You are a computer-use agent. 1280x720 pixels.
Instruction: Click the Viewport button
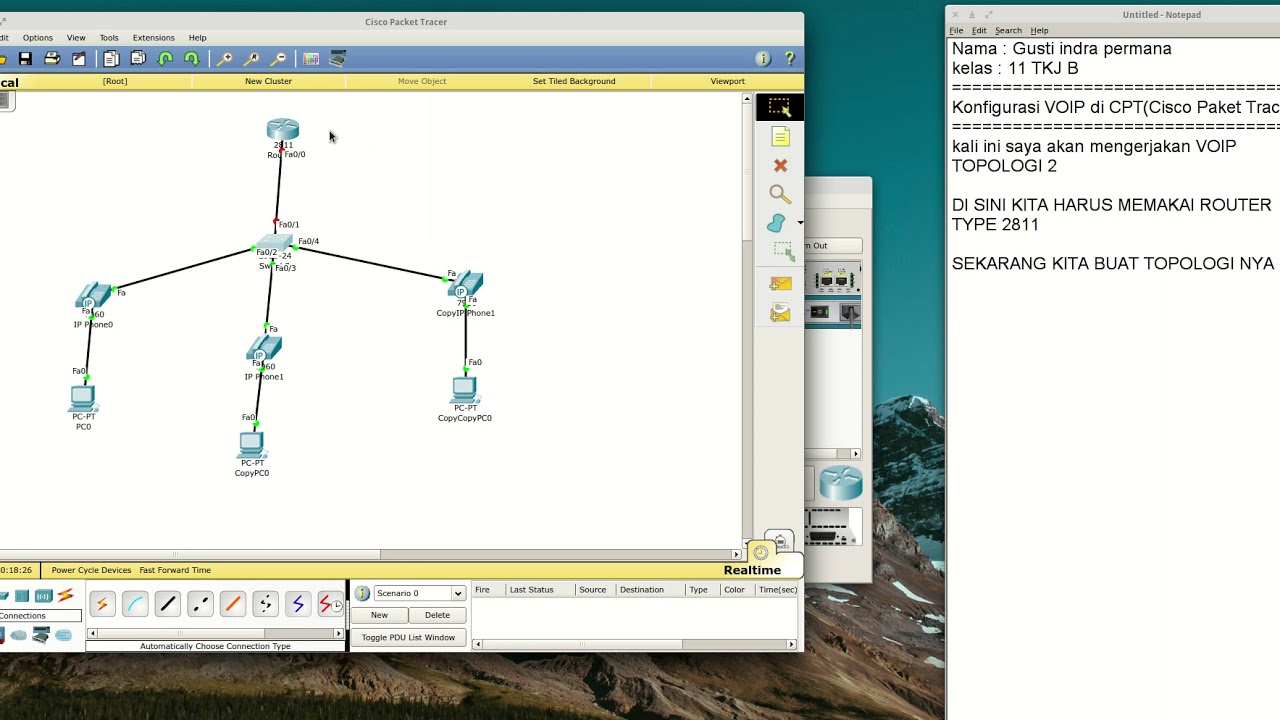click(x=728, y=81)
